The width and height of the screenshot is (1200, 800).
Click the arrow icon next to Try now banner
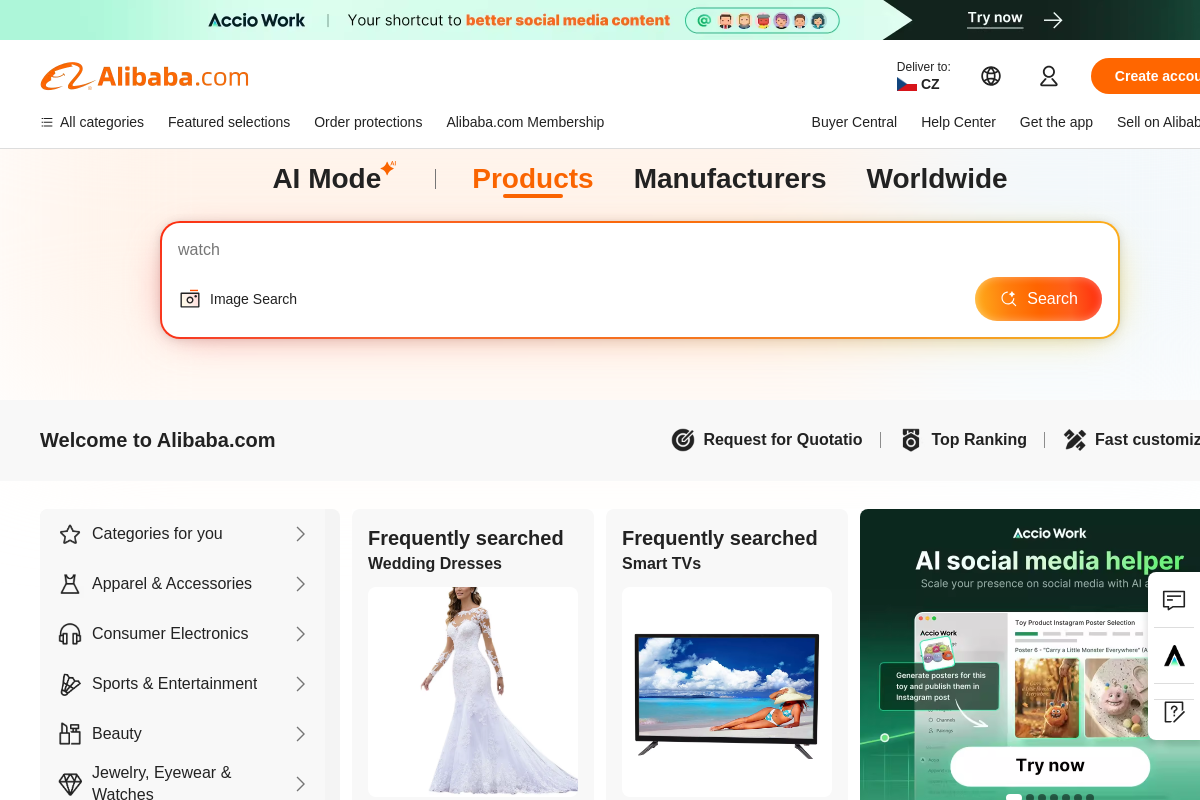(1052, 20)
